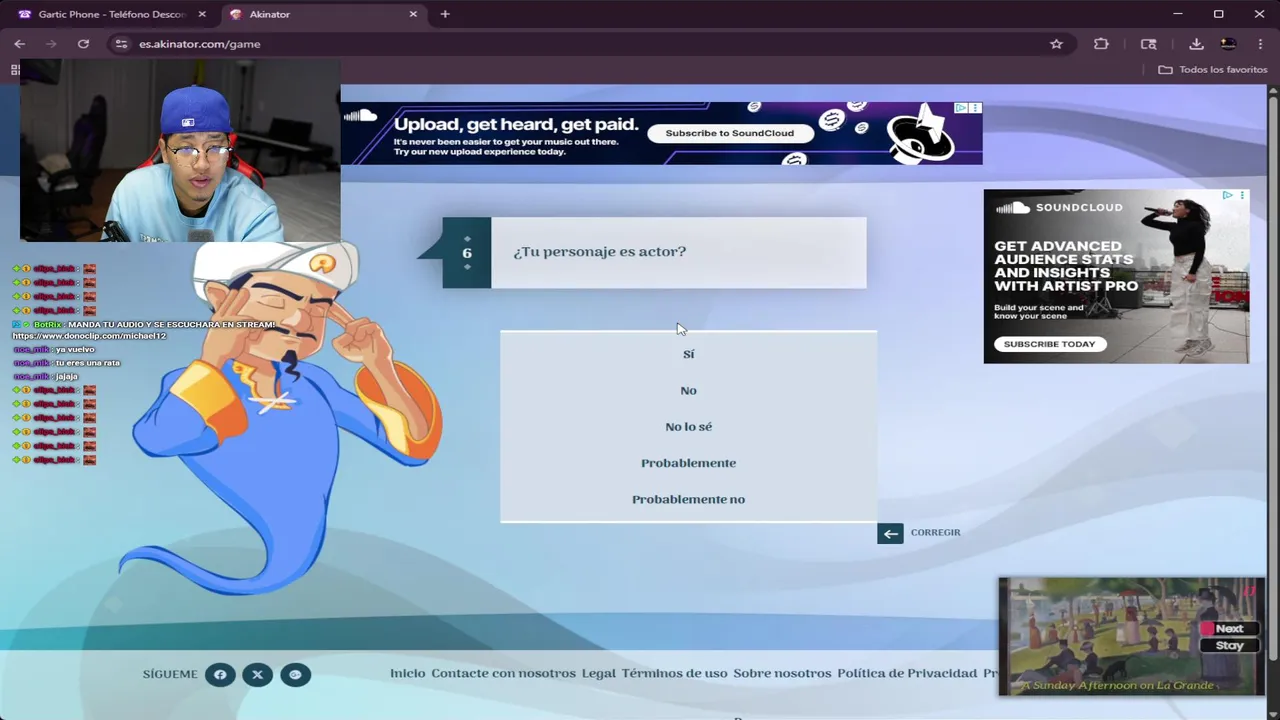Open AdChoices icon on side SoundCloud ad
Viewport: 1280px width, 720px height.
point(1227,195)
